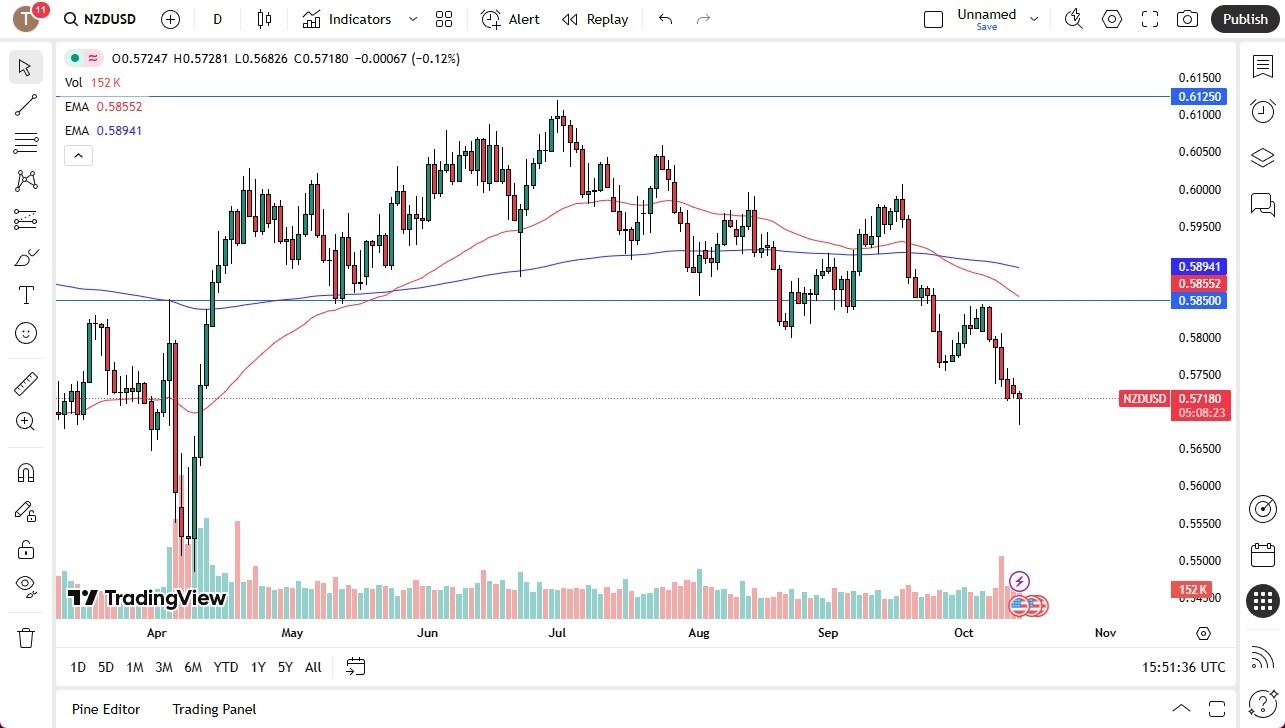Expand the Indicators dropdown arrow
The height and width of the screenshot is (728, 1285).
click(x=411, y=19)
